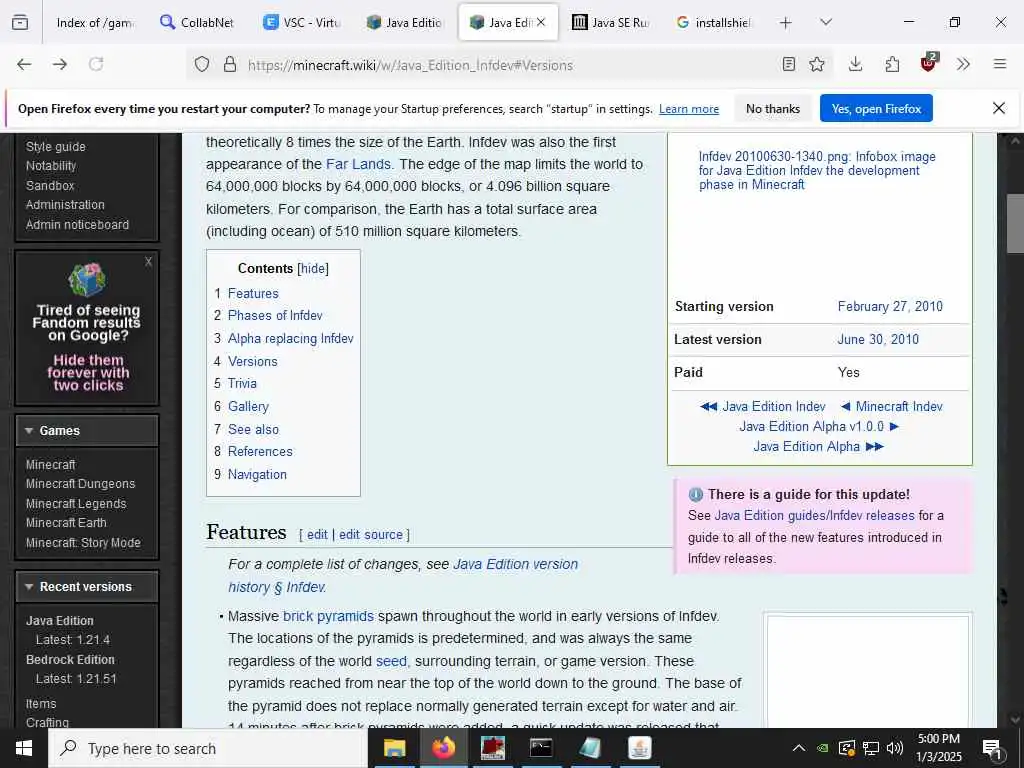Hide the Contents table
Screen dimensions: 1024x768
(x=313, y=268)
